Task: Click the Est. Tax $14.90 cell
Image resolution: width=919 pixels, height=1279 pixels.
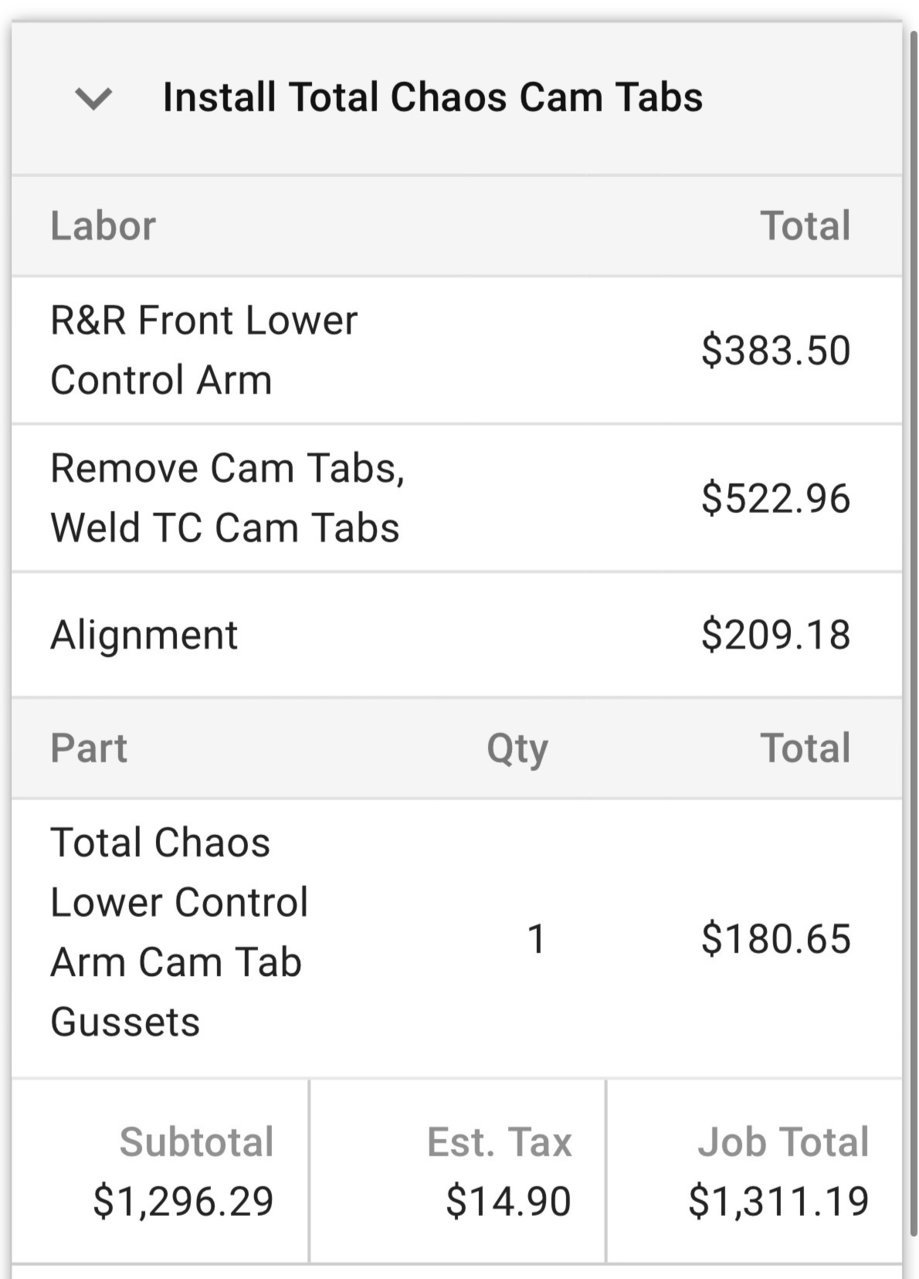Action: pyautogui.click(x=457, y=1171)
